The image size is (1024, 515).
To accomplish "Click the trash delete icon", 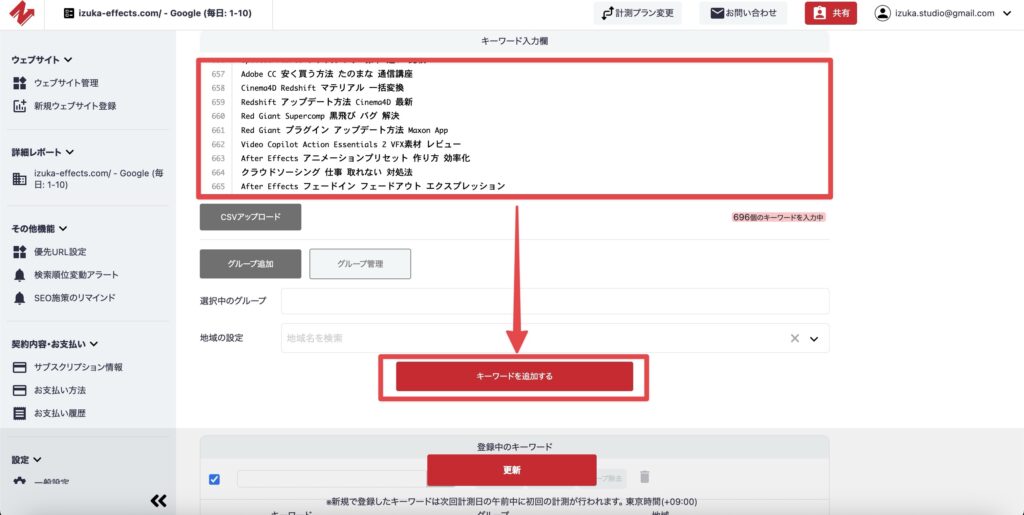I will tap(645, 478).
